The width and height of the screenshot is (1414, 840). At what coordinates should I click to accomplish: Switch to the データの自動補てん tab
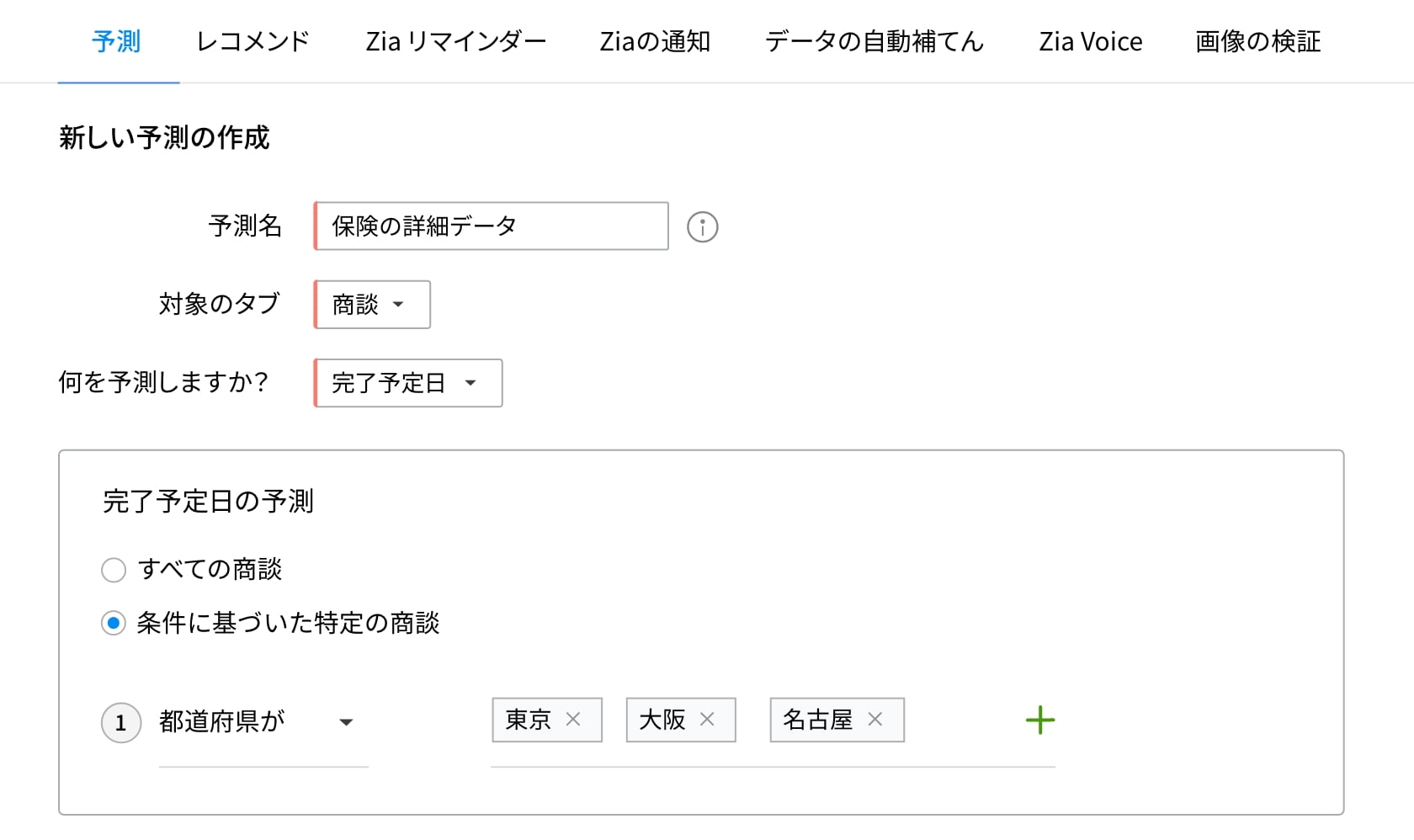874,41
